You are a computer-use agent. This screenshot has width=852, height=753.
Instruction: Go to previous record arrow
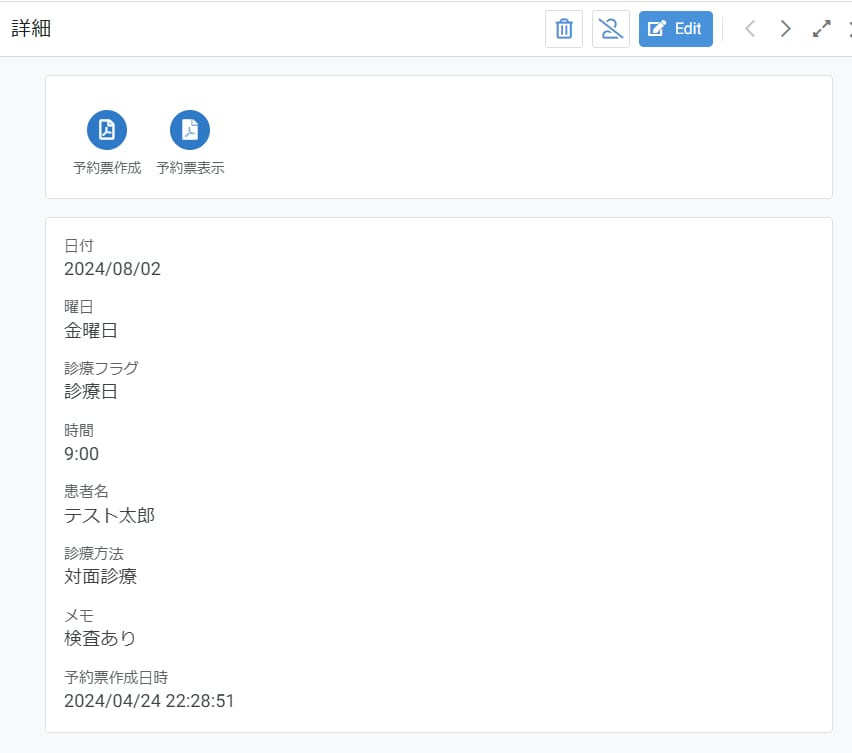pyautogui.click(x=750, y=29)
